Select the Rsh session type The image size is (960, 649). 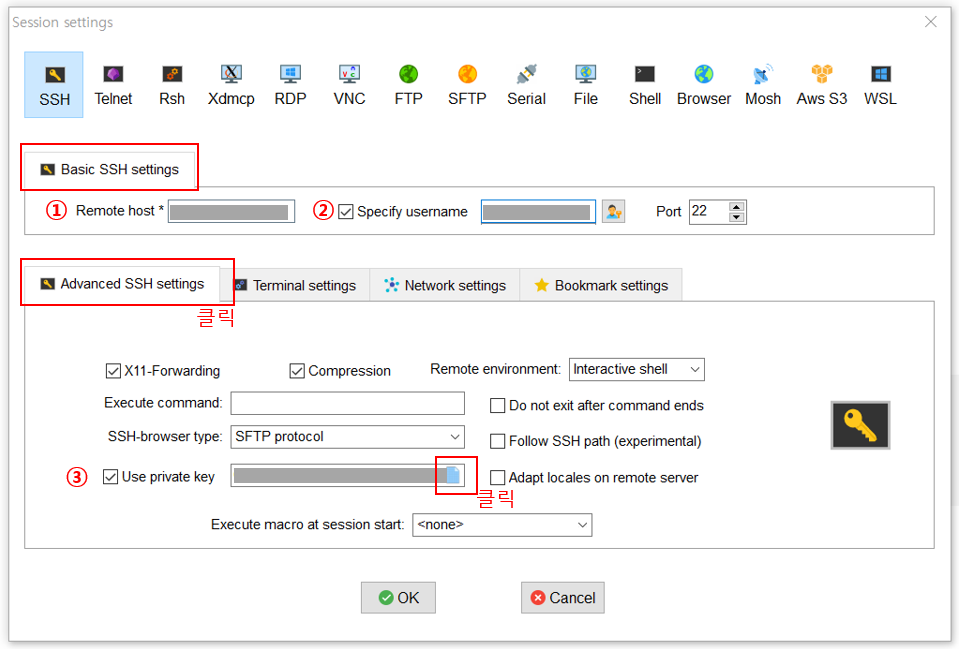coord(172,84)
